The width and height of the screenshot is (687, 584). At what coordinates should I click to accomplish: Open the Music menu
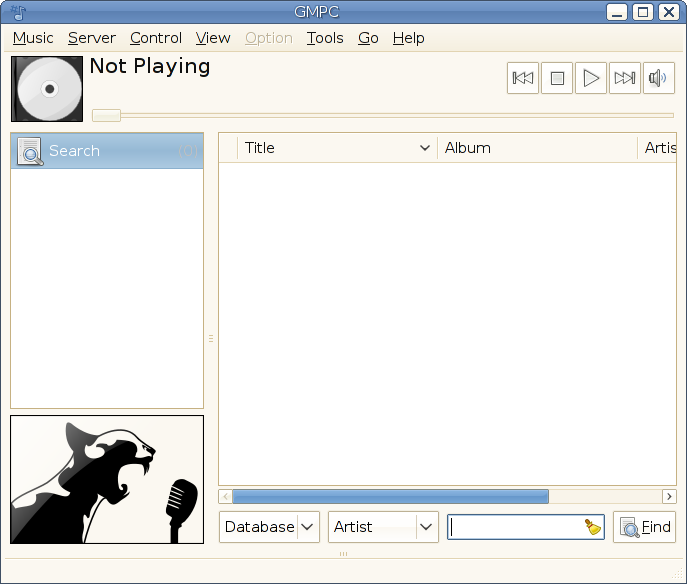(33, 38)
